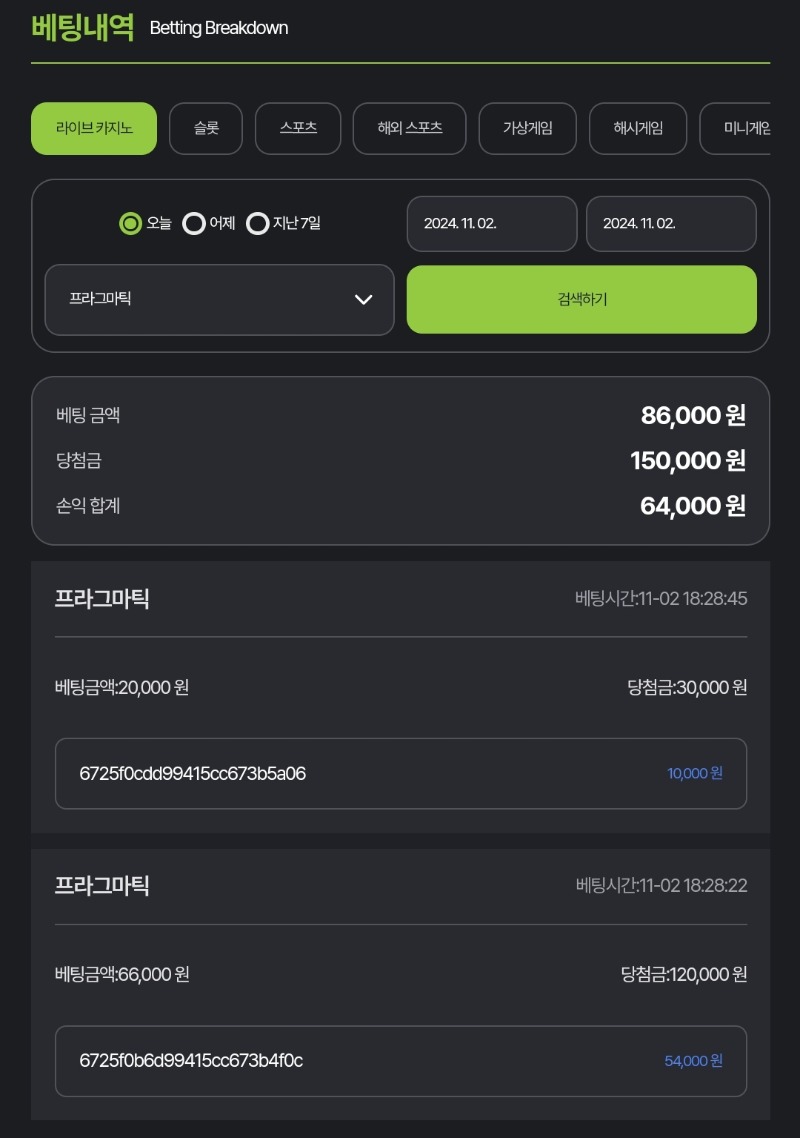
Task: Switch to the 미니게임 tab
Action: pos(735,128)
